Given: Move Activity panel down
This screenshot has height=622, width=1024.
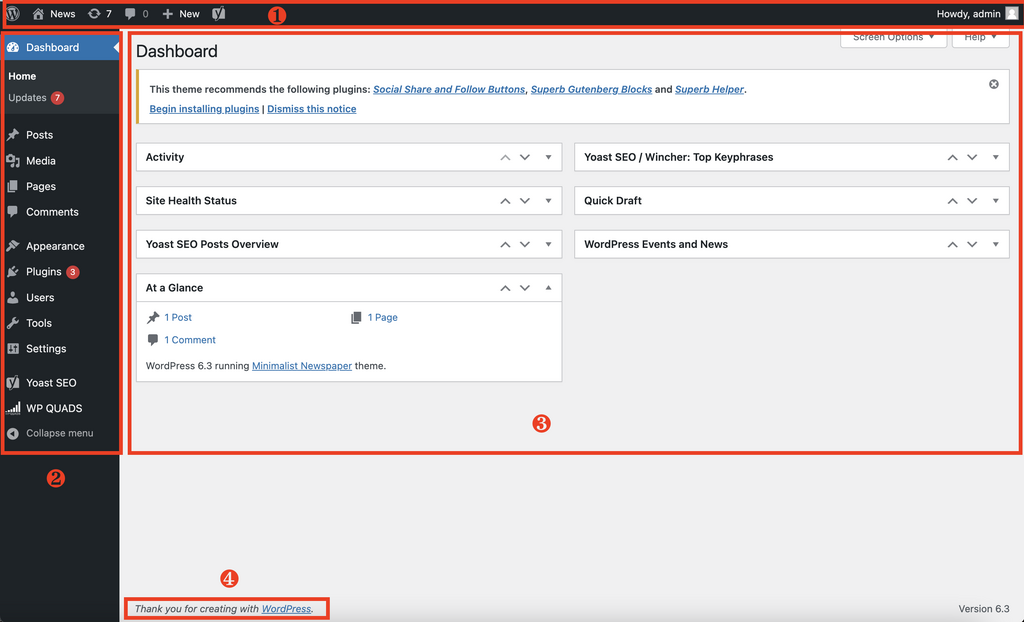Looking at the screenshot, I should [525, 157].
